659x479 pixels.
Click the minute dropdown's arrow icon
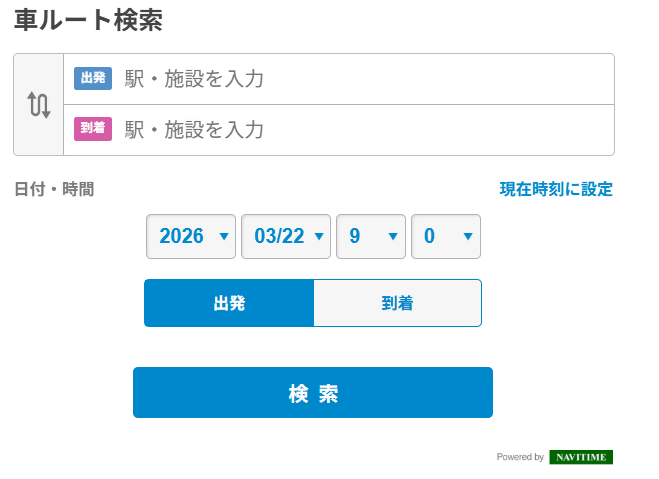468,237
